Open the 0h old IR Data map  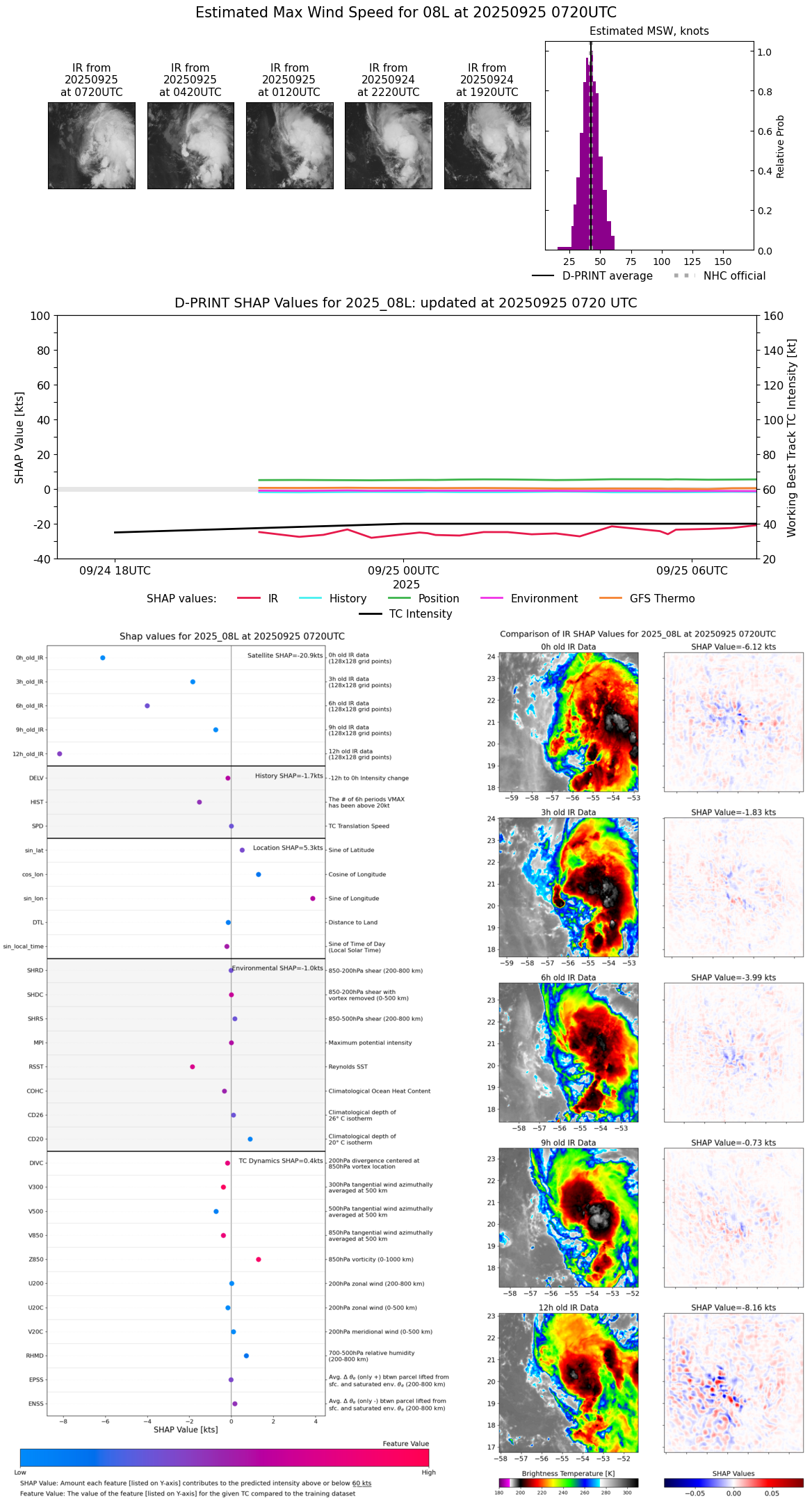click(568, 721)
